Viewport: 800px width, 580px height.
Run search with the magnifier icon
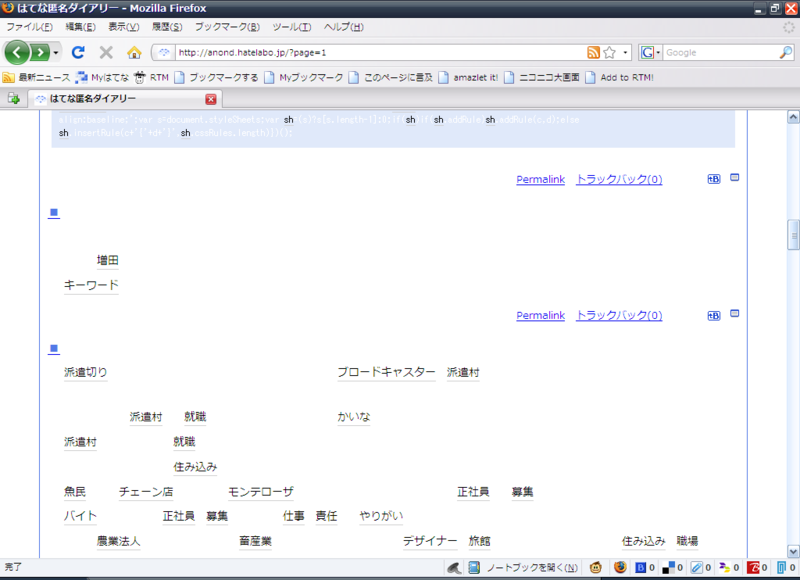click(x=786, y=52)
